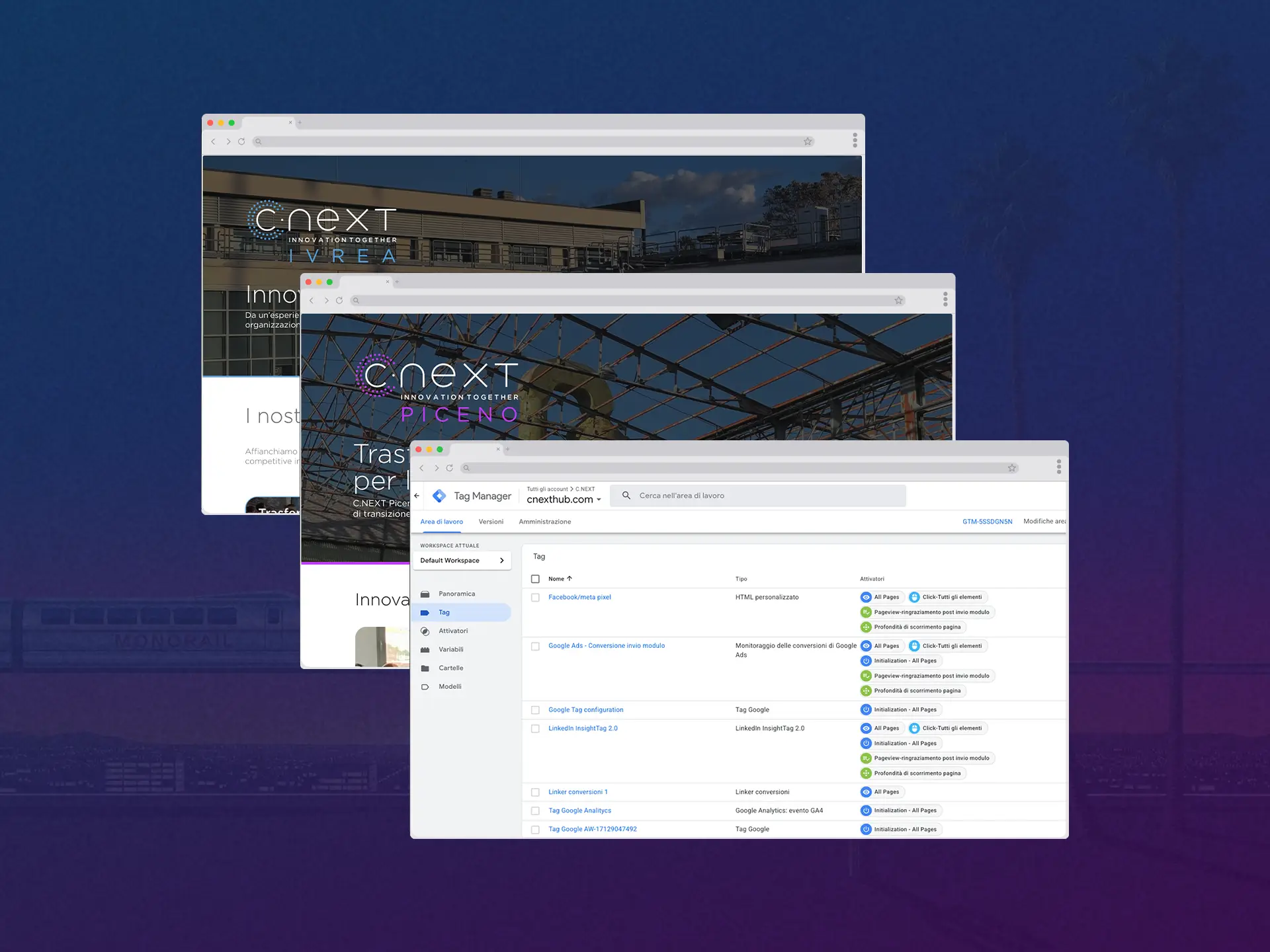Image resolution: width=1270 pixels, height=952 pixels.
Task: Open Google Ads - Conversione invio modulo tag
Action: pos(607,646)
